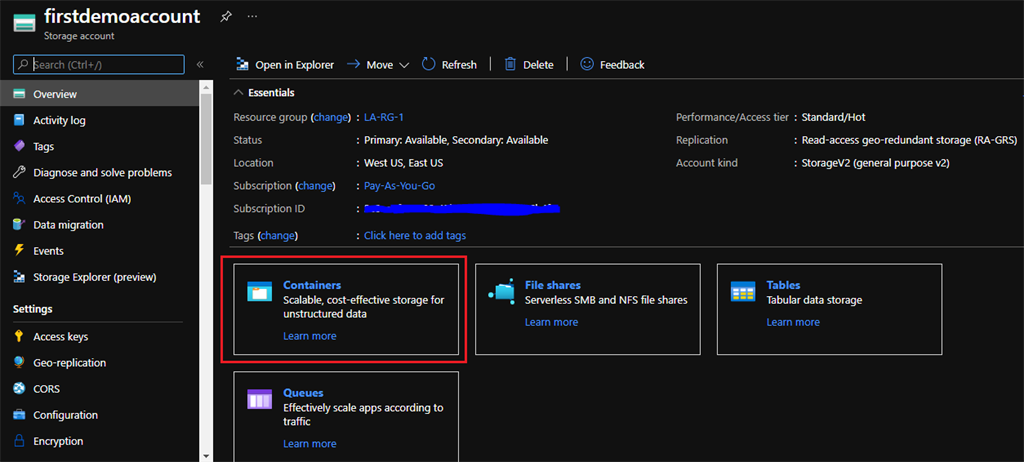Collapse the sidebar with the double chevron
This screenshot has width=1024, height=462.
click(x=200, y=65)
